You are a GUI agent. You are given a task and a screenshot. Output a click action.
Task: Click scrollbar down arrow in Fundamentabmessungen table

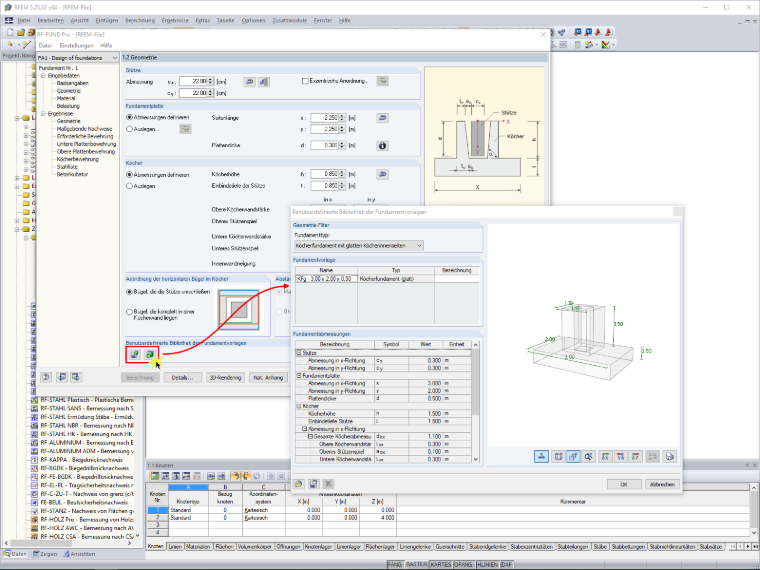475,459
